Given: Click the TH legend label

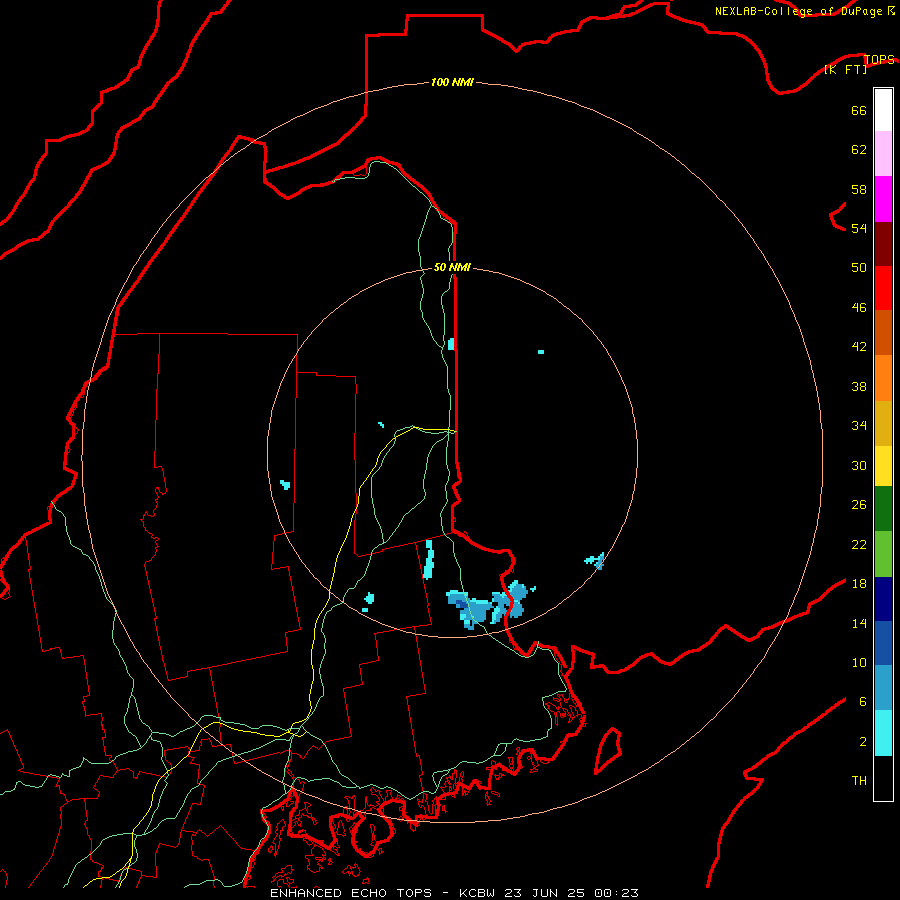Looking at the screenshot, I should (x=859, y=780).
